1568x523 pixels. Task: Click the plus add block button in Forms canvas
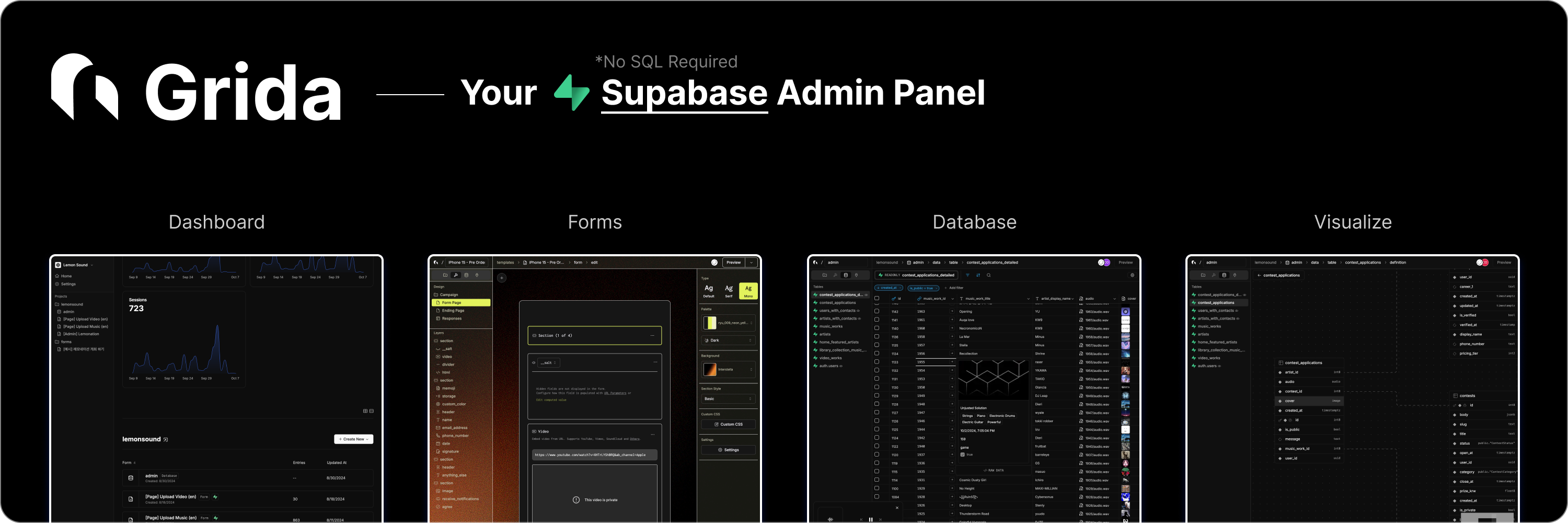(x=502, y=278)
